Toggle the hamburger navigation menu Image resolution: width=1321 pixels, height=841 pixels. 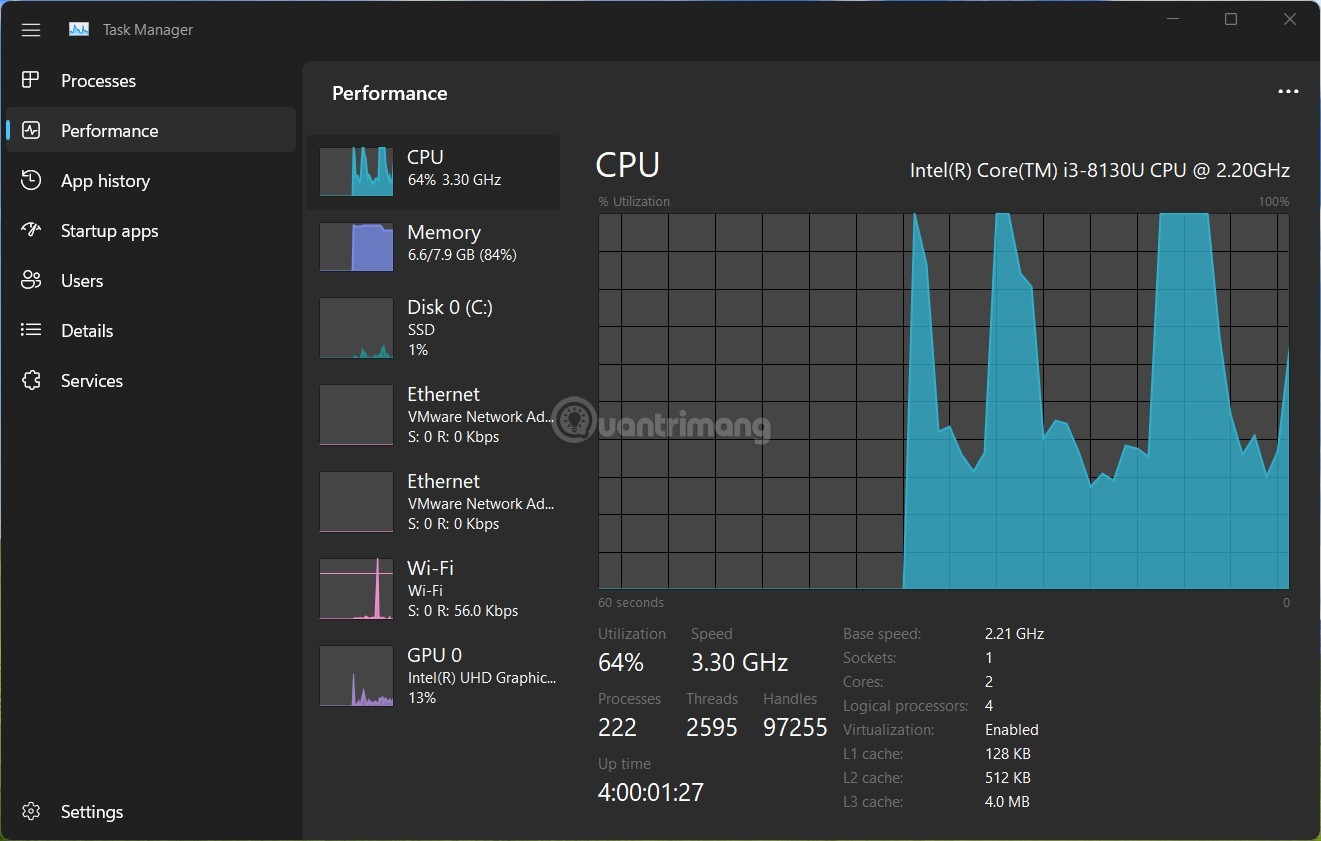[31, 30]
